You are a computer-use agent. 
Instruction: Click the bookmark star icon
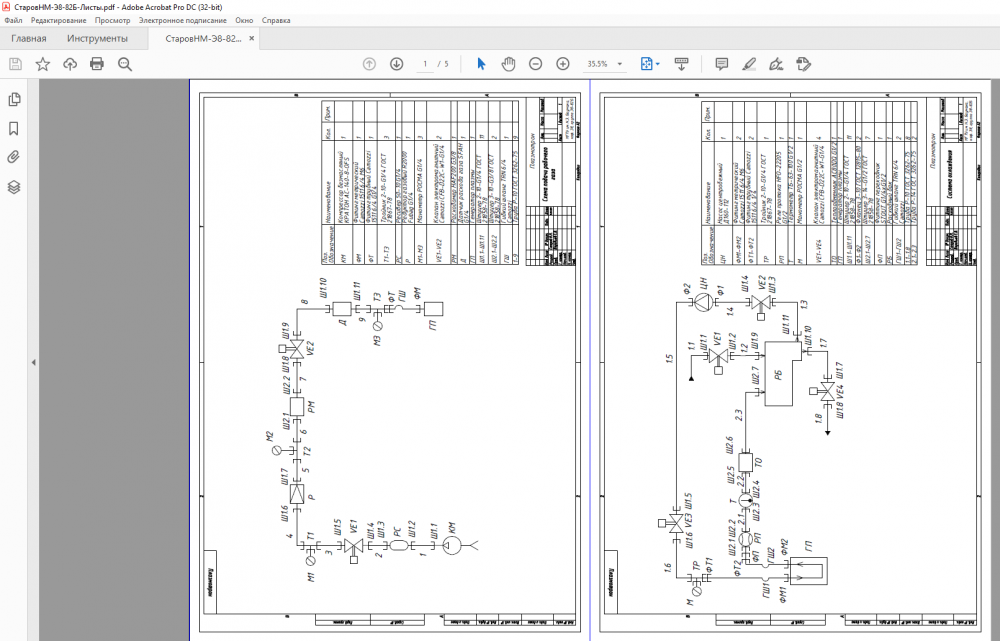pyautogui.click(x=43, y=64)
